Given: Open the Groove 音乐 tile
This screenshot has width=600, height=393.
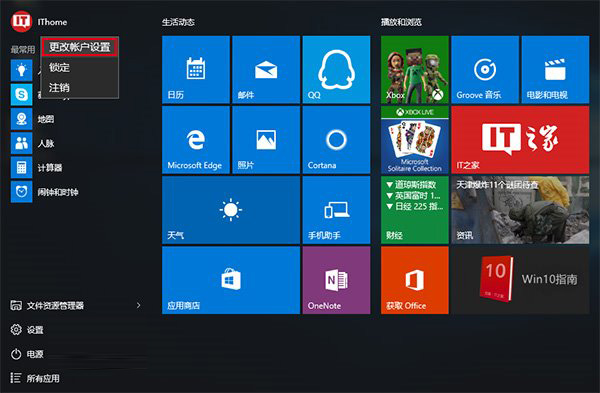Looking at the screenshot, I should pyautogui.click(x=485, y=70).
